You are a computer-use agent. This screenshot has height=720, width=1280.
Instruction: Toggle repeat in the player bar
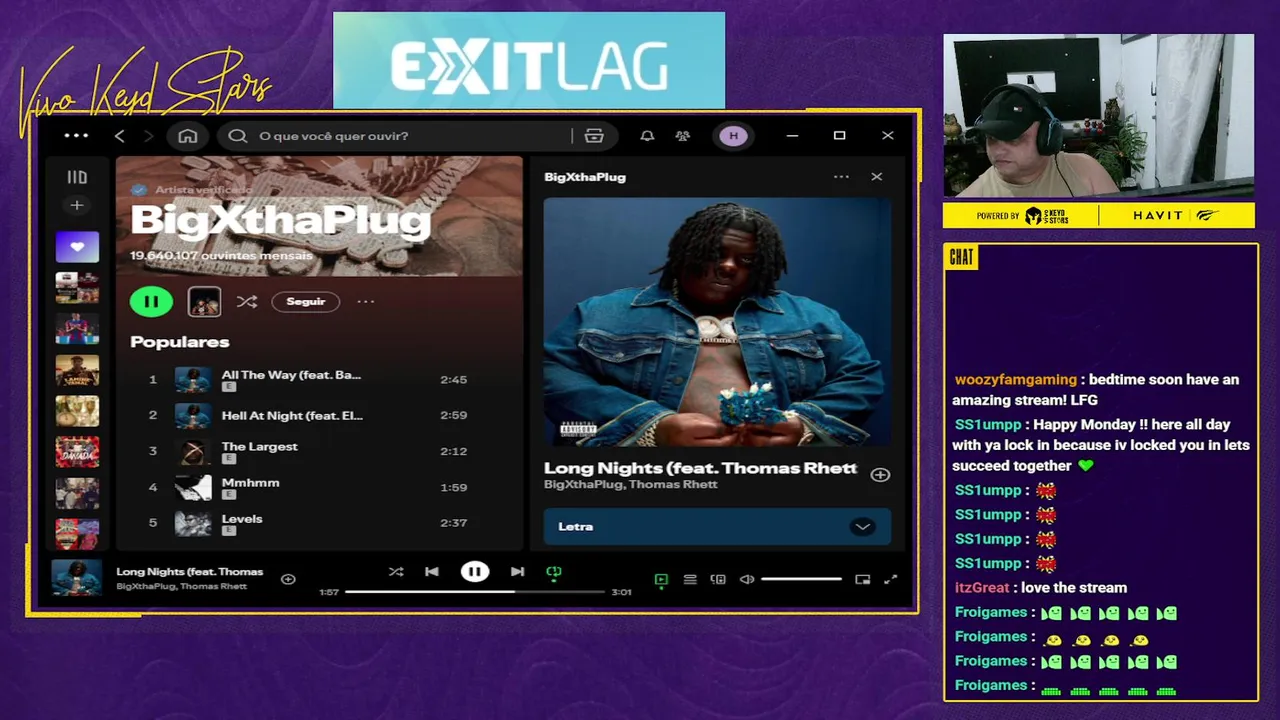pyautogui.click(x=554, y=572)
